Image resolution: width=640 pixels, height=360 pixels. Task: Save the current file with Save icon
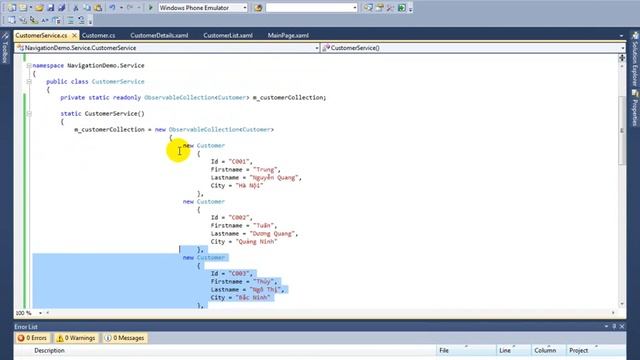click(51, 8)
